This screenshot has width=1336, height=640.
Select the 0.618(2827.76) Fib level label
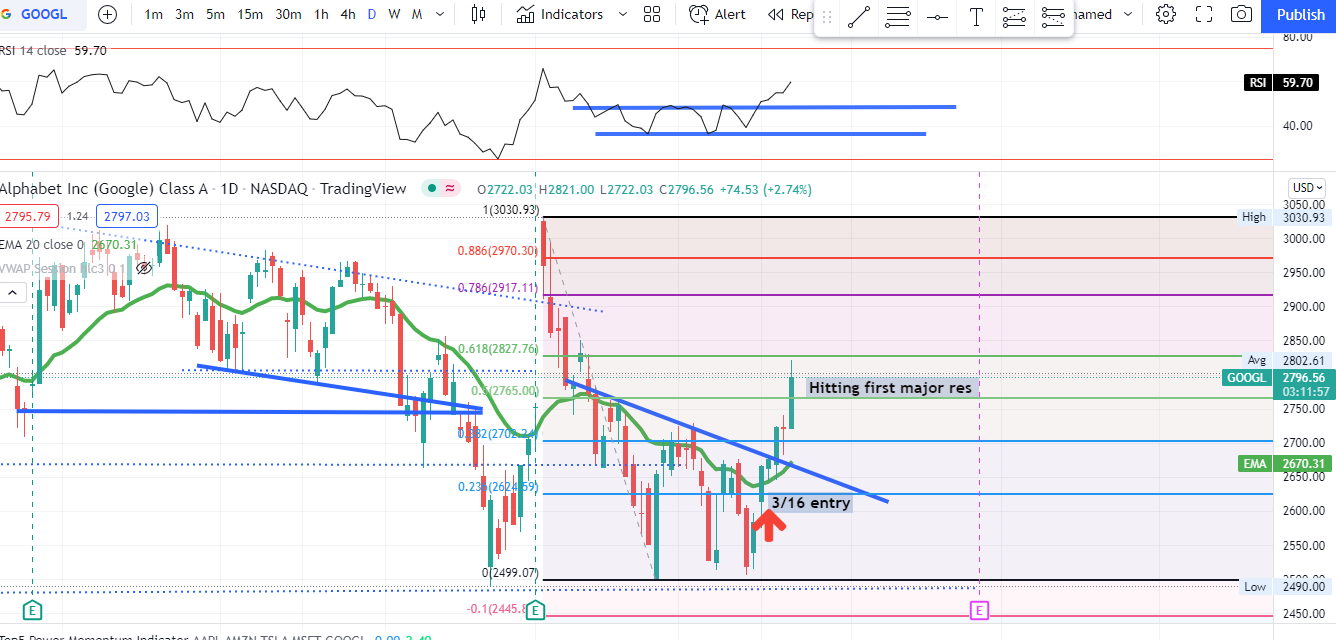pos(499,349)
